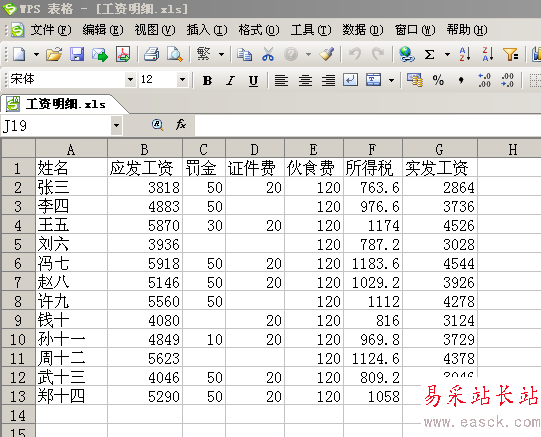Toggle underline formatting
The height and width of the screenshot is (437, 541).
pos(254,80)
